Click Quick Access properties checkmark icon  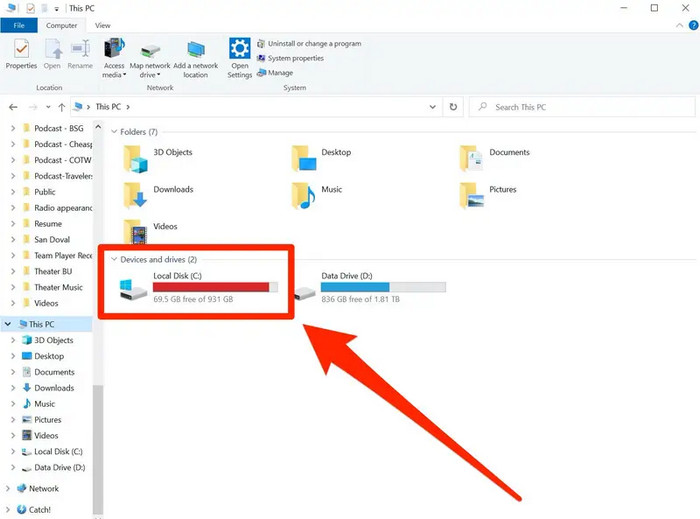[30, 8]
